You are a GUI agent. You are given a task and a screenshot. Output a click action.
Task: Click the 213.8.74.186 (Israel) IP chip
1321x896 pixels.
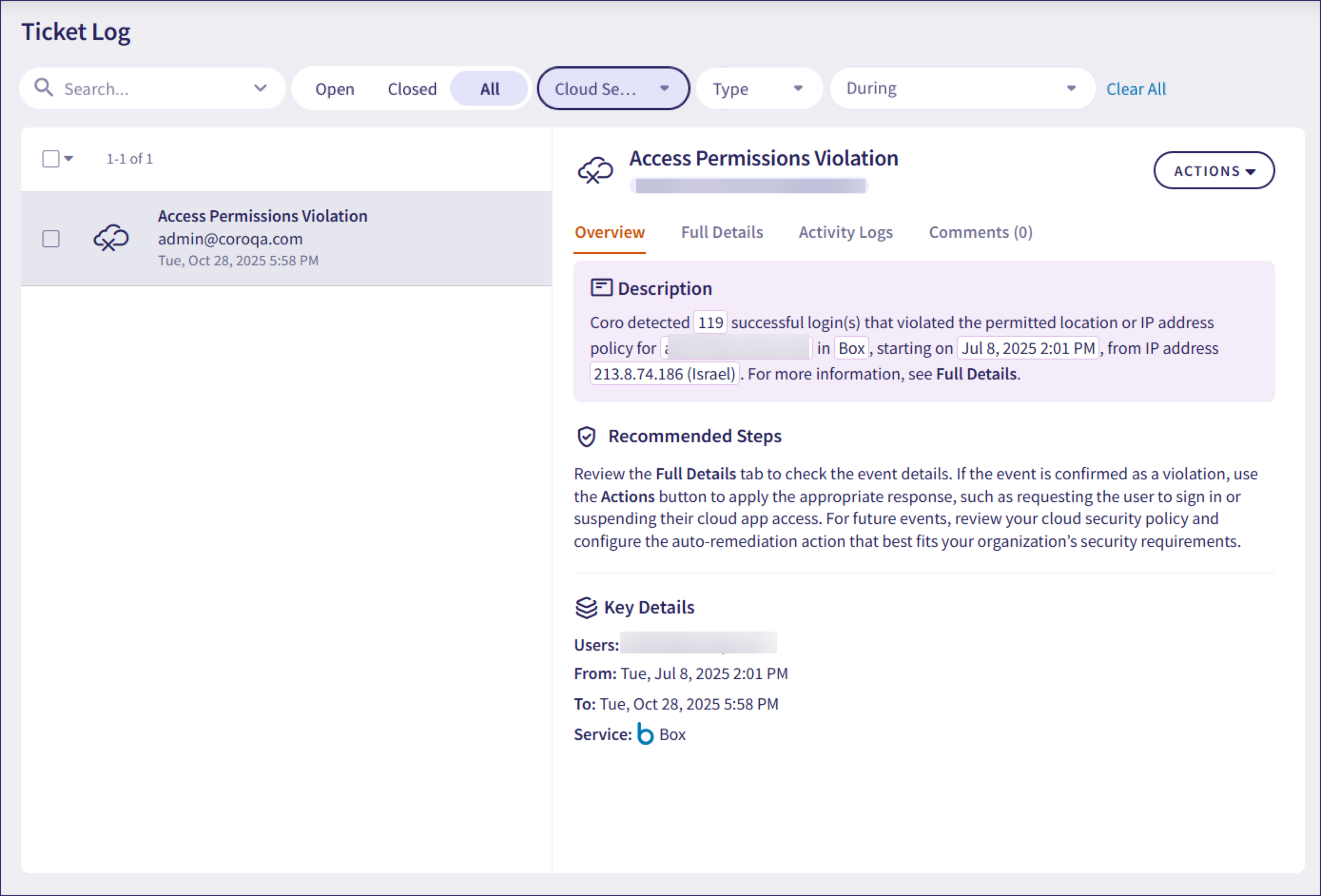(x=664, y=373)
